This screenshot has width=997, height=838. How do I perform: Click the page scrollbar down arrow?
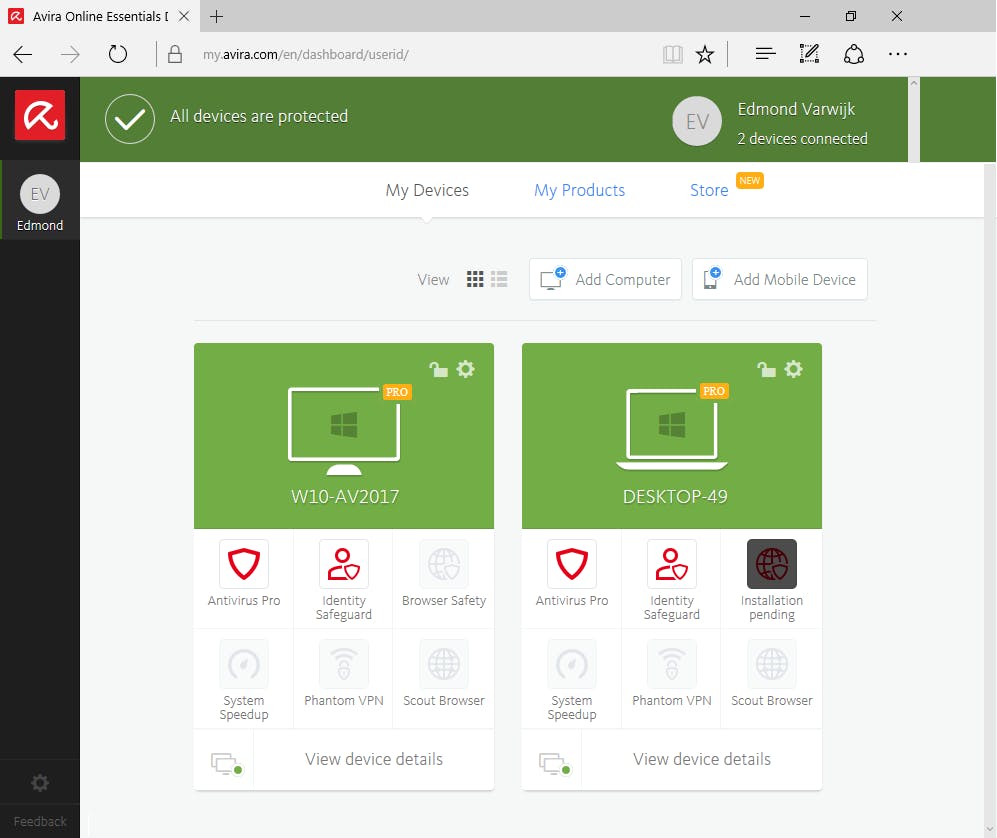pos(989,829)
